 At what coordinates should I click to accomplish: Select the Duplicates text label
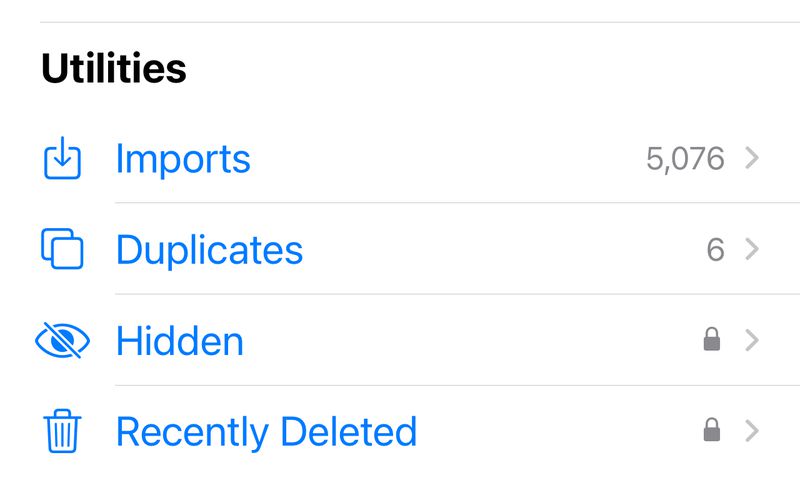(209, 249)
